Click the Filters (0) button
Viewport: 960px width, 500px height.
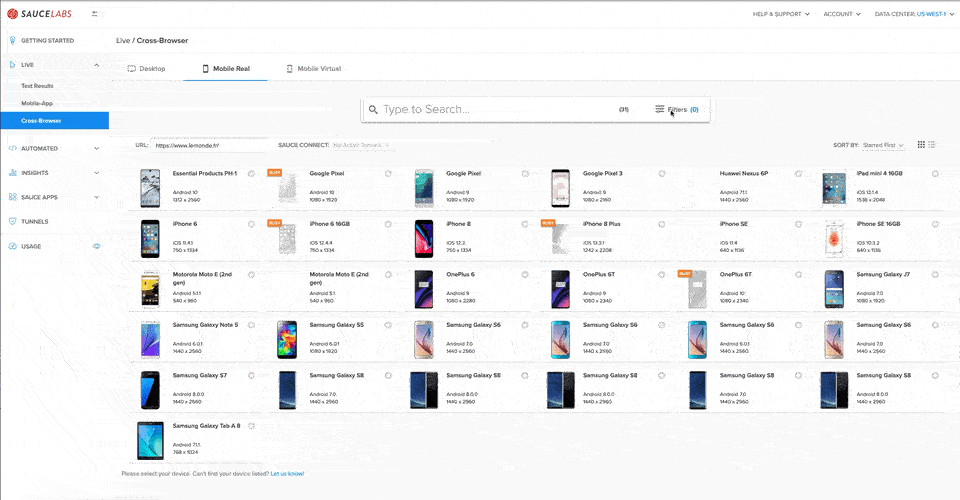[677, 110]
